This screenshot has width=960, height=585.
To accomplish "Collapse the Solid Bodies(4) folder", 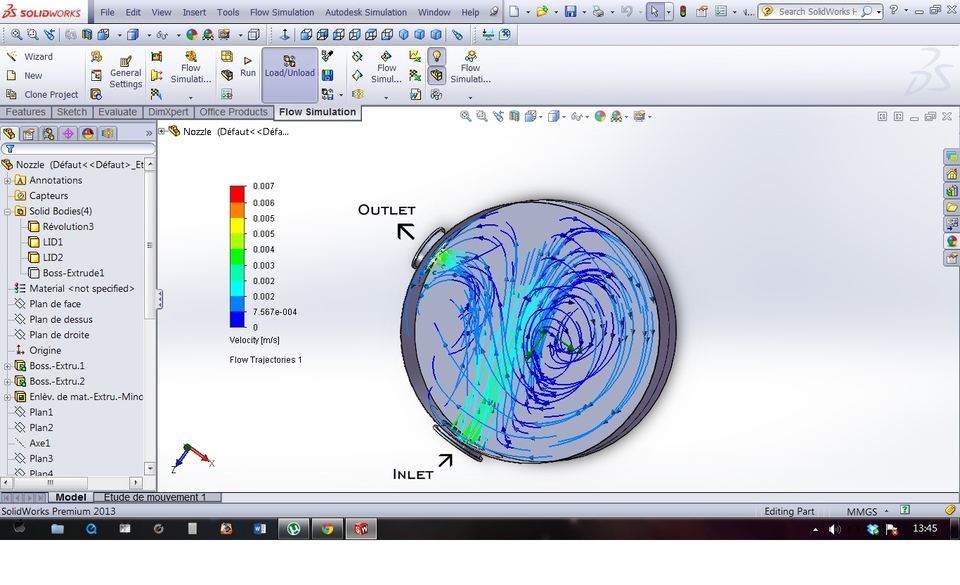I will (8, 211).
